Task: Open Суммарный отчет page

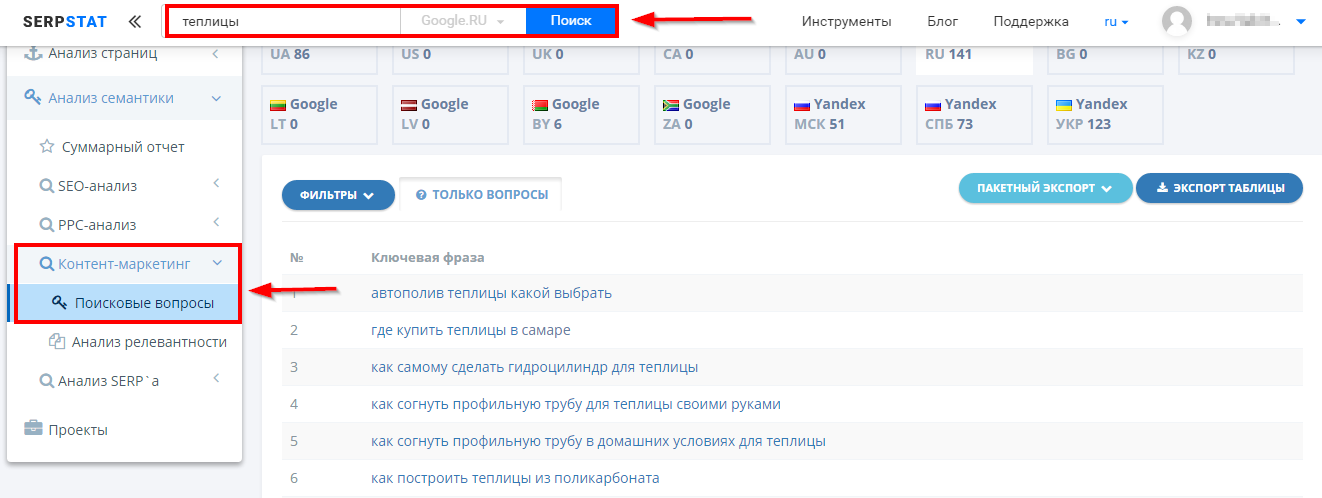Action: pyautogui.click(x=123, y=147)
